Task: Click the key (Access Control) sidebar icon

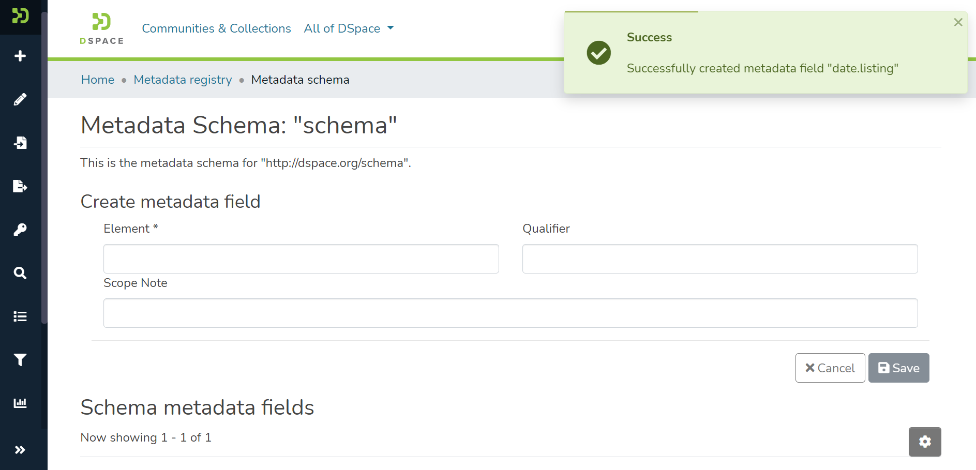Action: pyautogui.click(x=20, y=230)
